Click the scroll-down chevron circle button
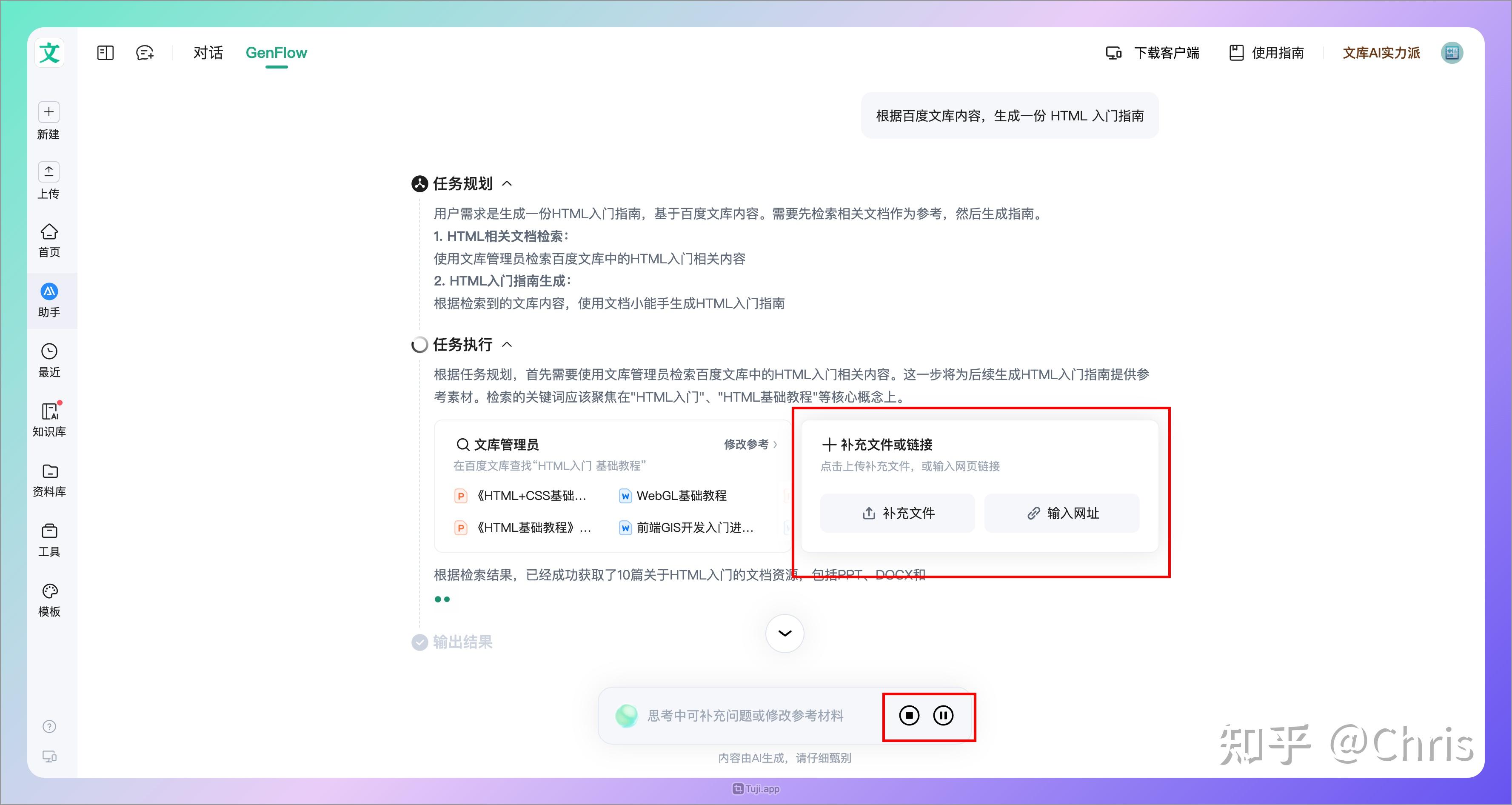This screenshot has width=1512, height=805. 784,633
